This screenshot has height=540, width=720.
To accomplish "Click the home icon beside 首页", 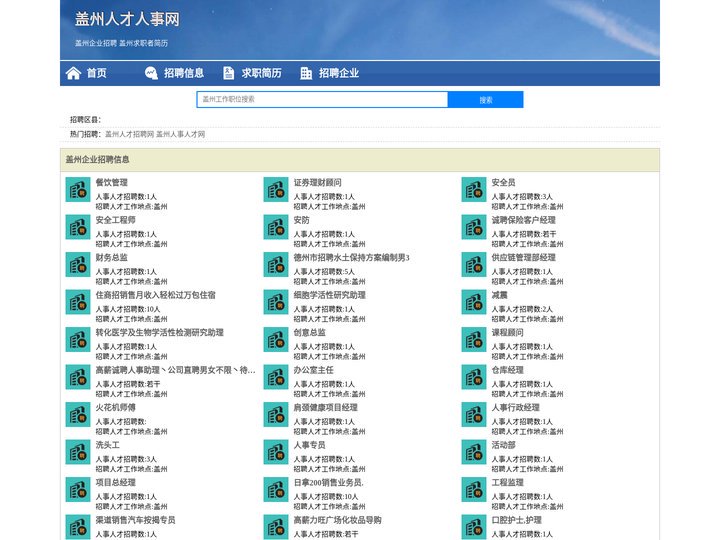I will pos(73,73).
